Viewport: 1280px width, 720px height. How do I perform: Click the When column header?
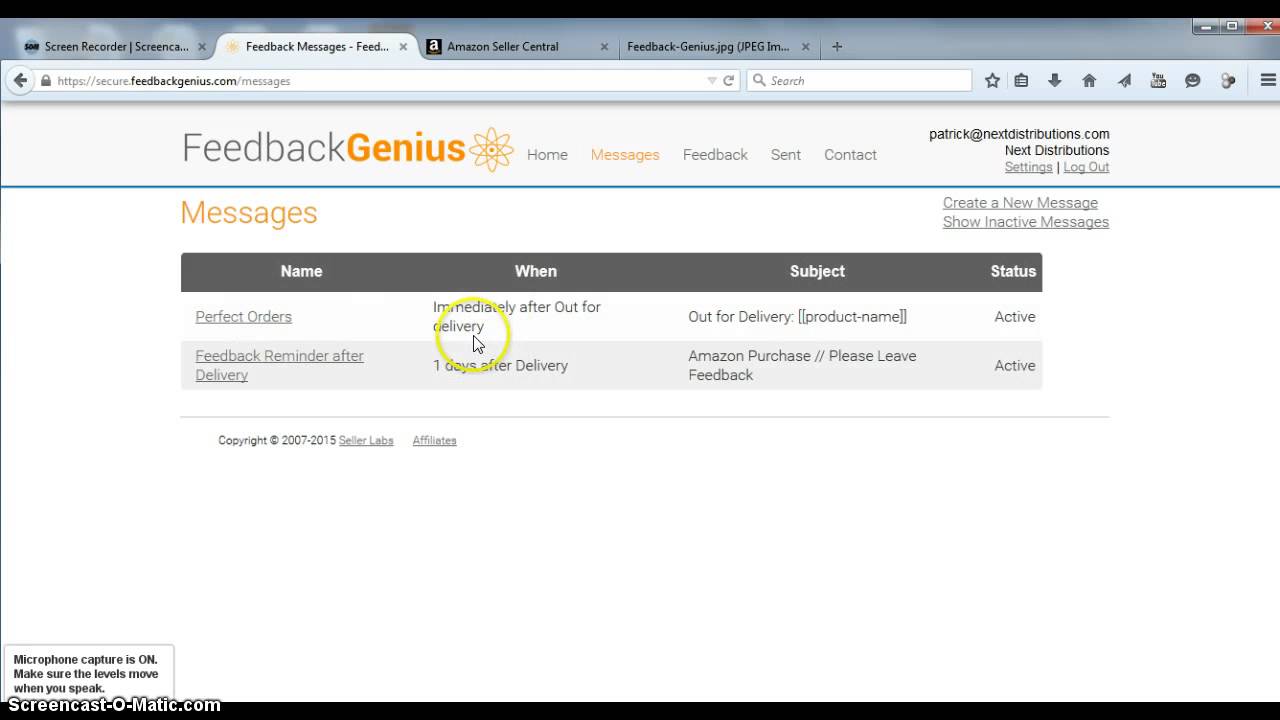click(536, 272)
